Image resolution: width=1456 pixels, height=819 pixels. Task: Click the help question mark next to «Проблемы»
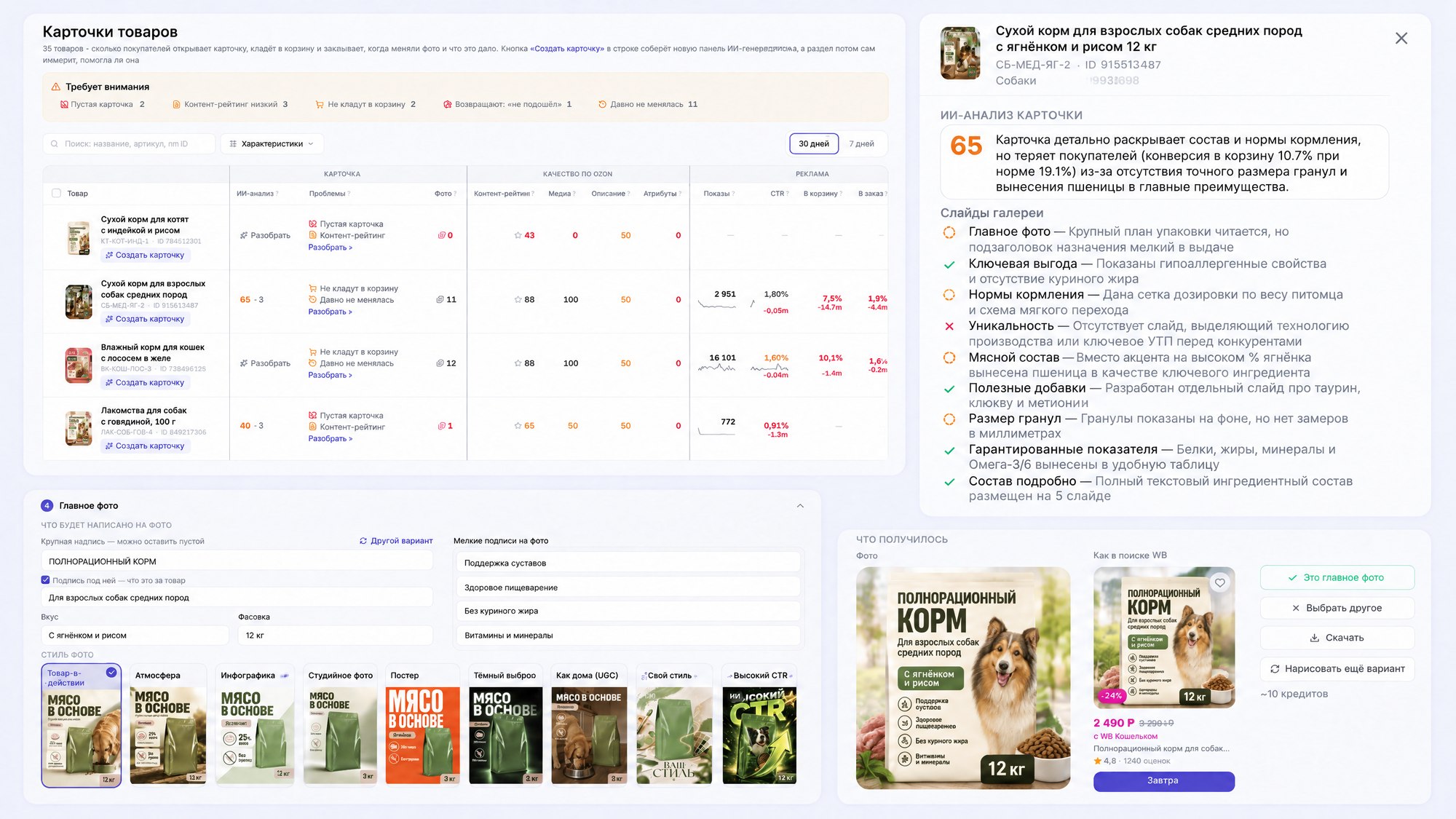pos(349,194)
